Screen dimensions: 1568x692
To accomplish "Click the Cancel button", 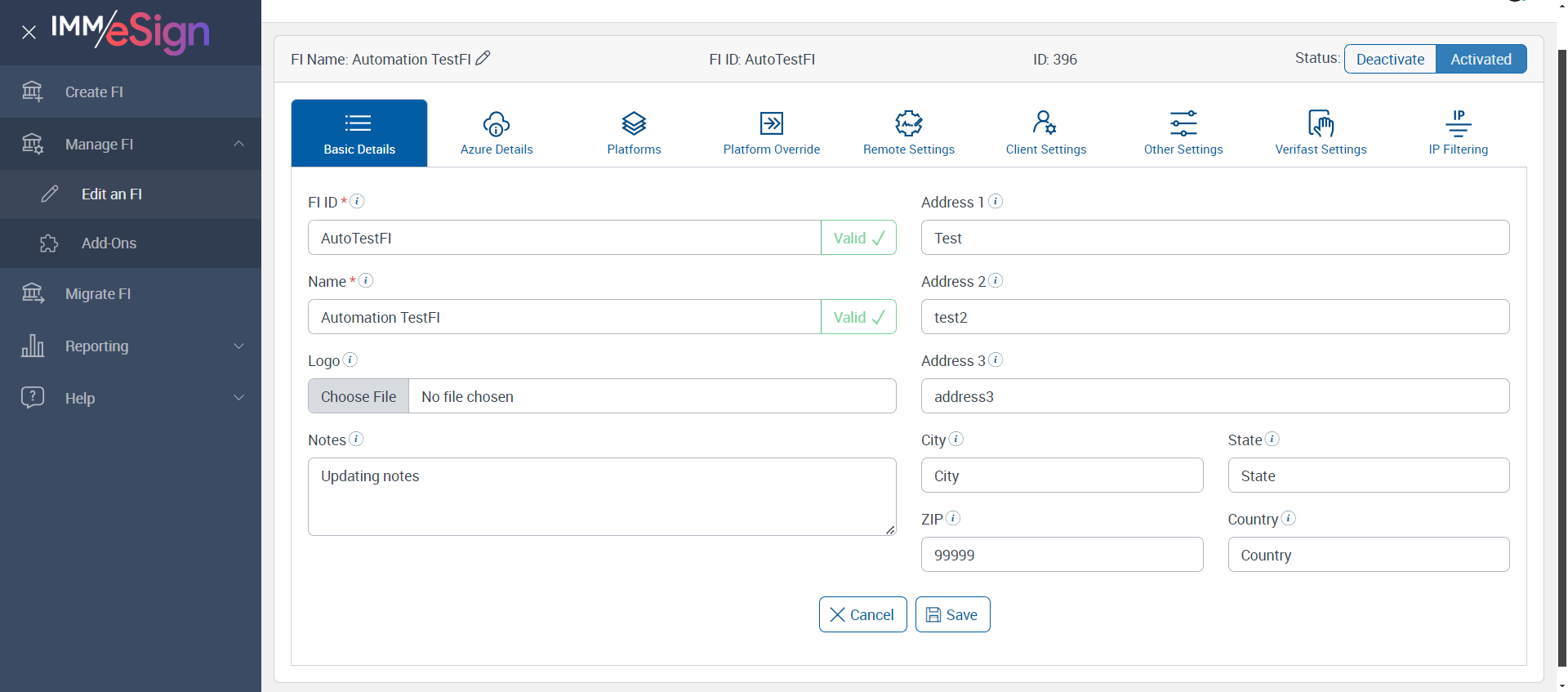I will (862, 614).
